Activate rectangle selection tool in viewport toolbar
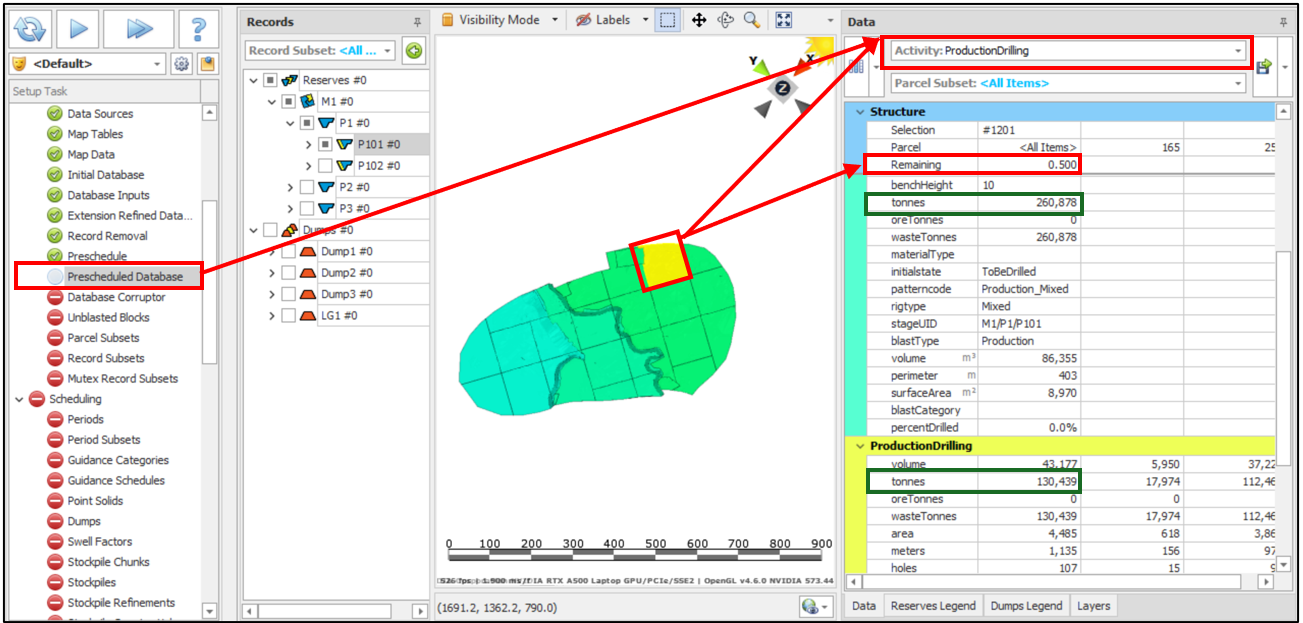Viewport: 1303px width, 623px height. (667, 20)
